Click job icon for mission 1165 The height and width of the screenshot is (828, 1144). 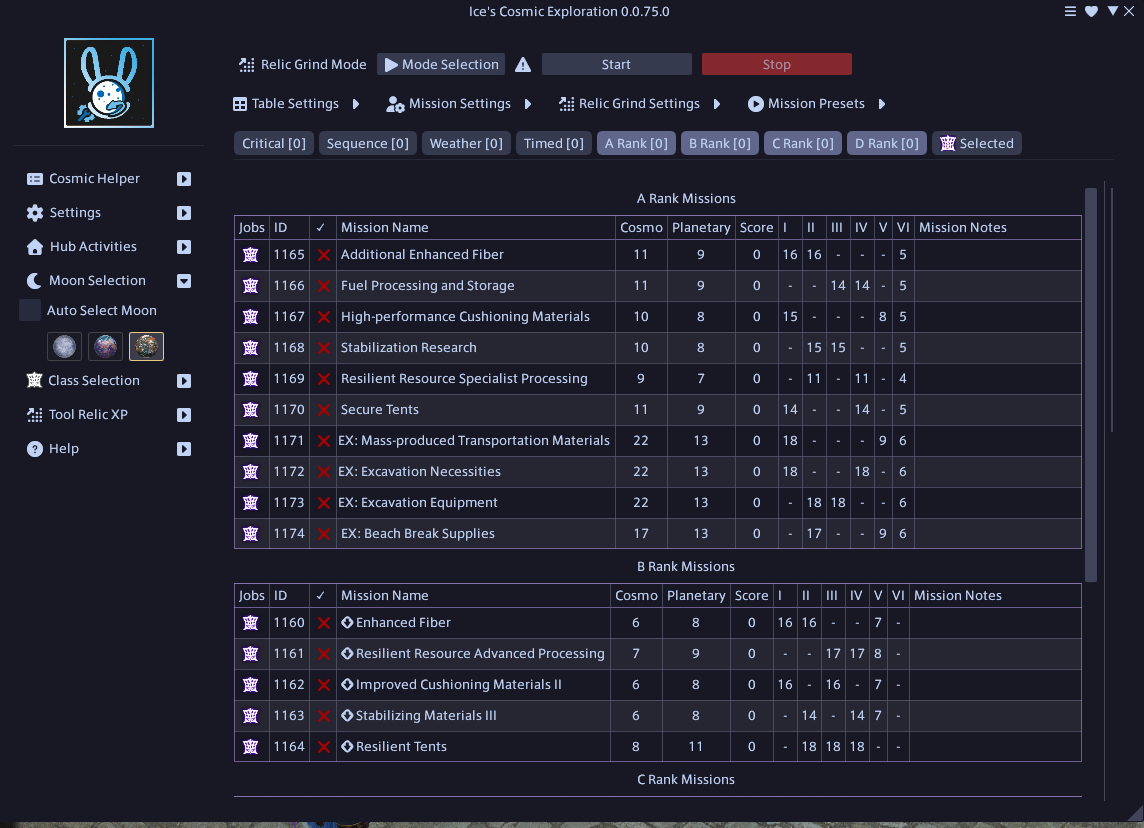250,255
